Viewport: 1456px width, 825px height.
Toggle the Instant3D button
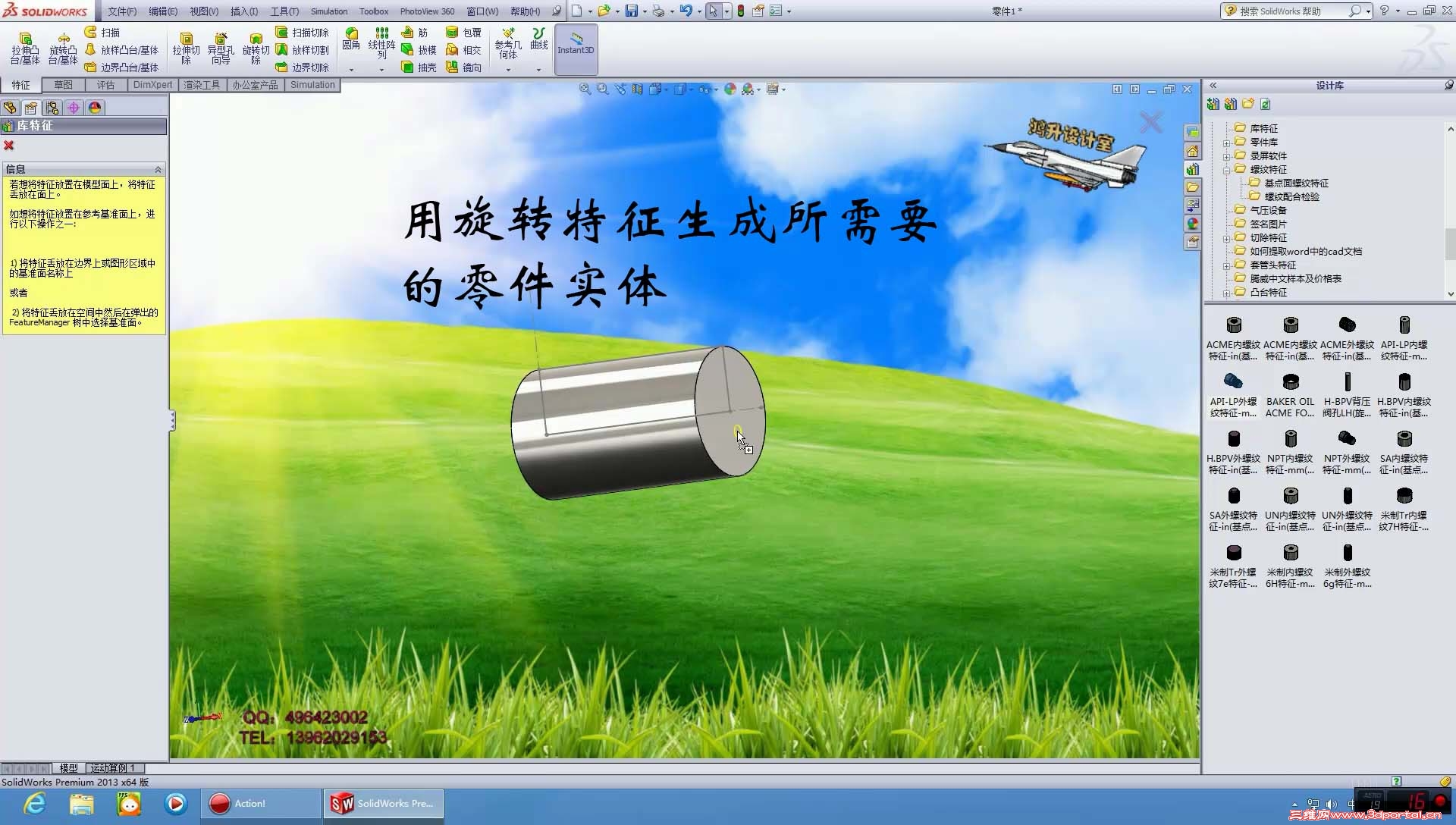pyautogui.click(x=576, y=49)
